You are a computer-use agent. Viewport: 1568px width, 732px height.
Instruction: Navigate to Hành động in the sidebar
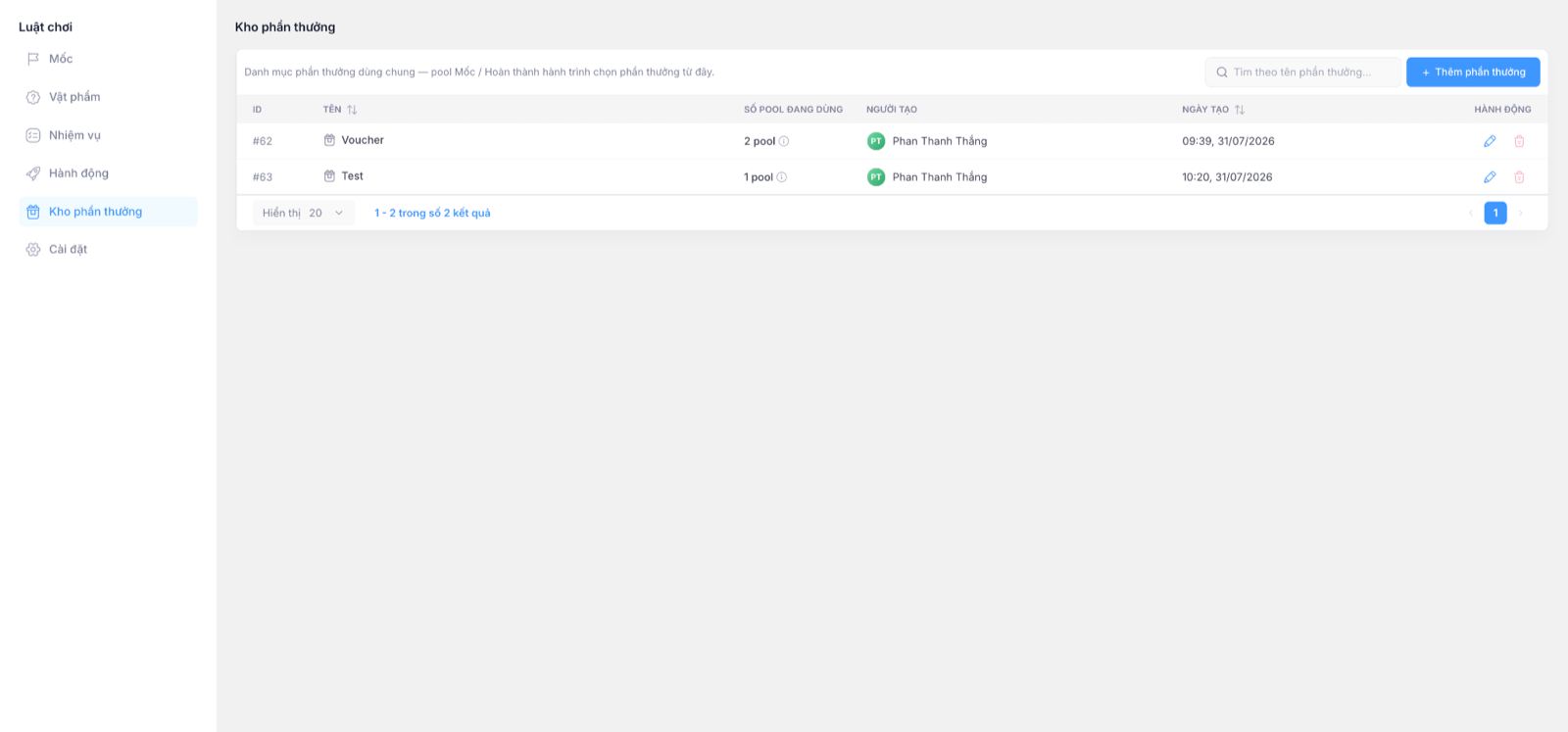point(108,173)
